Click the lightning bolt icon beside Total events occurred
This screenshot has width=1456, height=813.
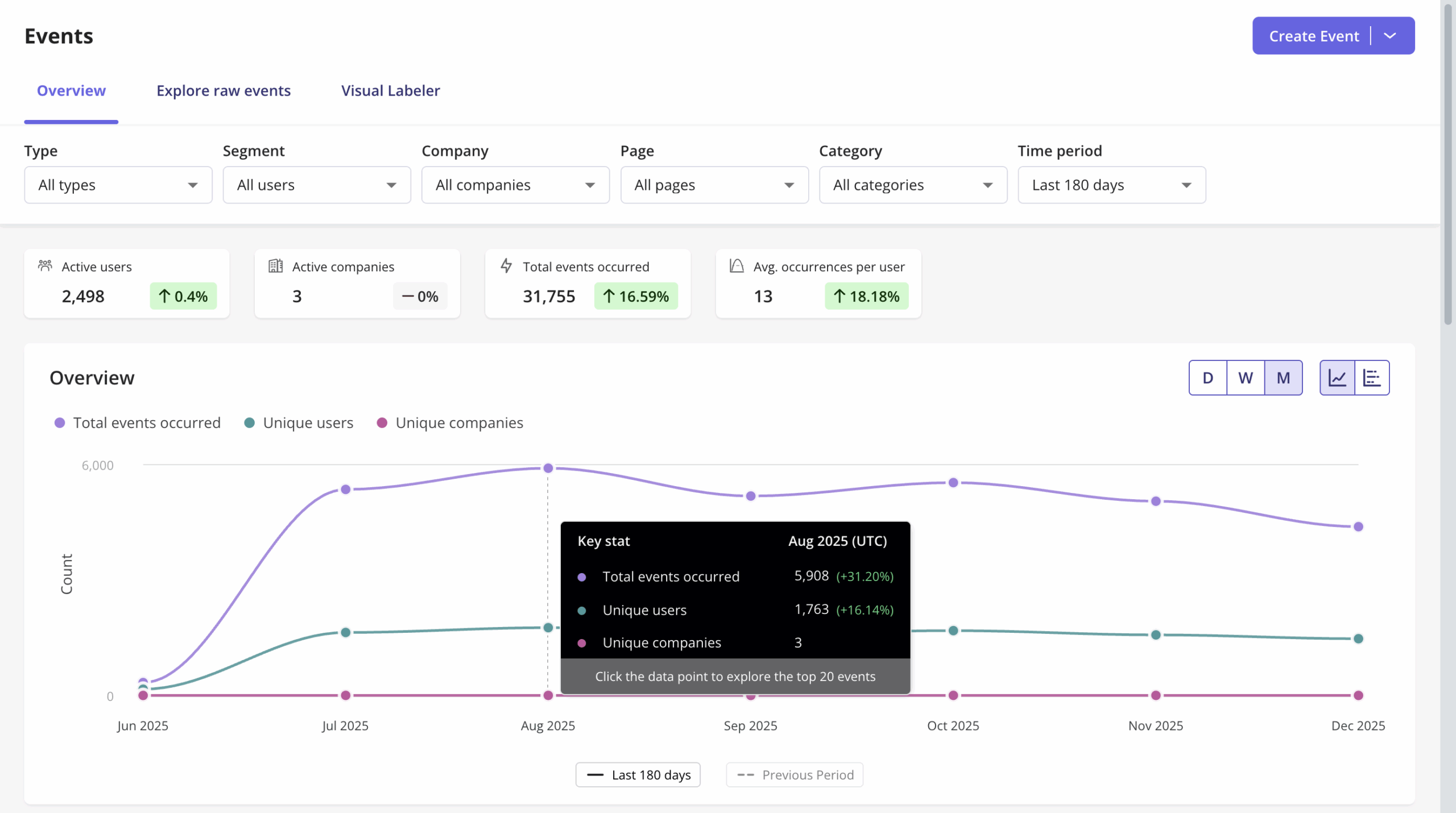[x=507, y=265]
